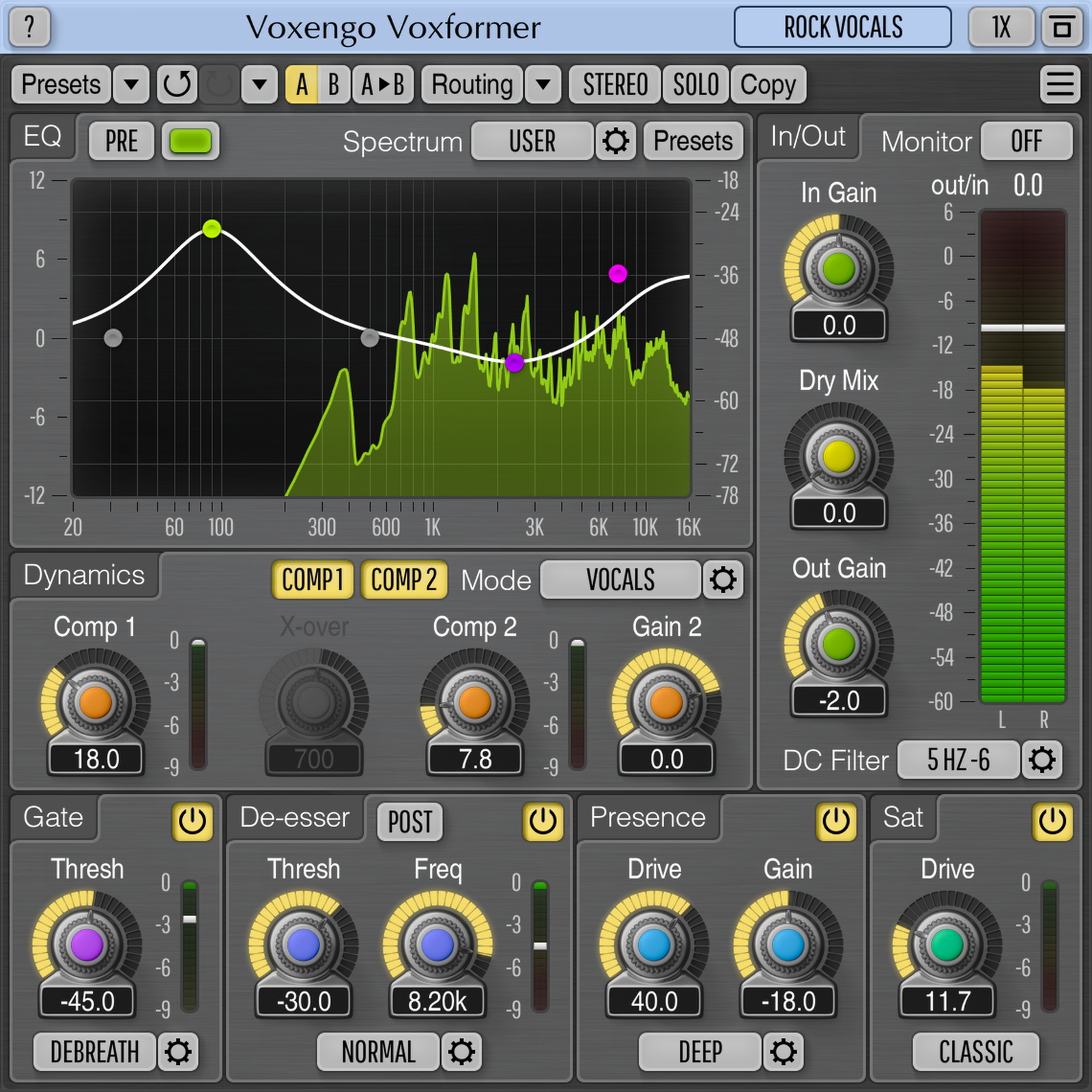Open the De-esser NORMAL settings gear
The height and width of the screenshot is (1092, 1092).
(x=461, y=1052)
